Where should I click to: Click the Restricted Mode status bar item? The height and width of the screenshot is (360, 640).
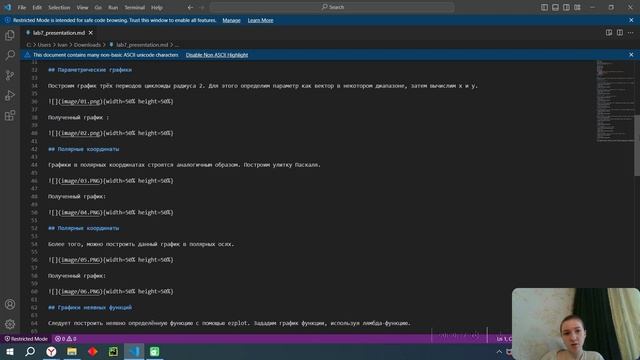(x=26, y=339)
